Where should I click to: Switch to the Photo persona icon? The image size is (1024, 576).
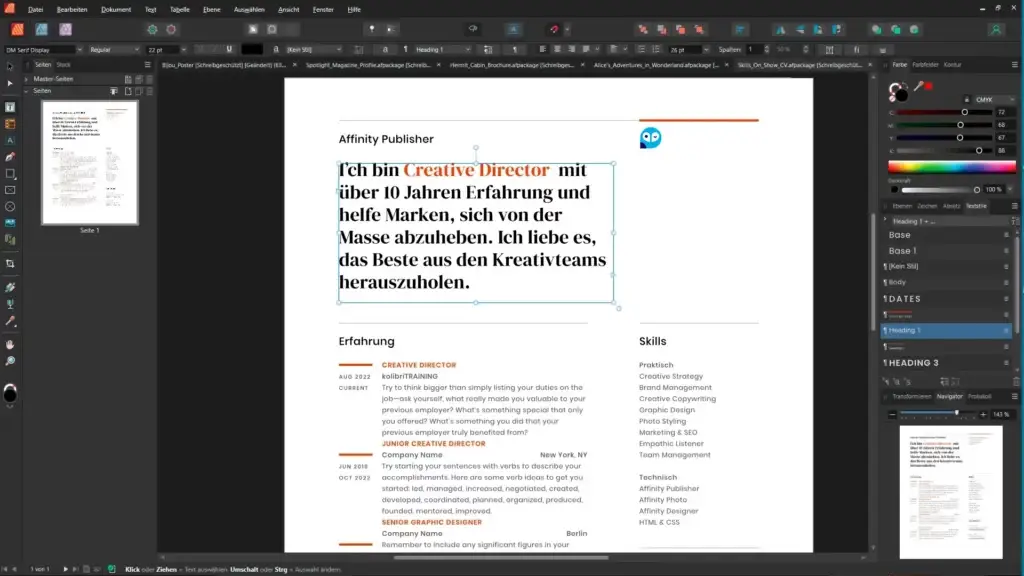tap(65, 29)
